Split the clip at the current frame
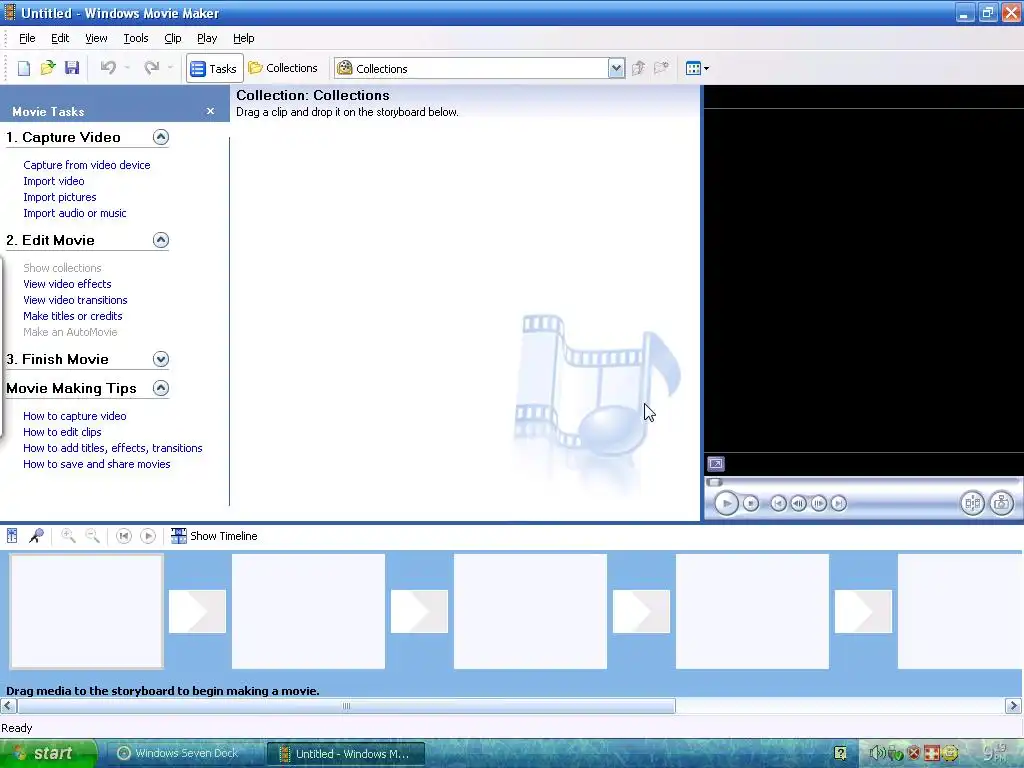The height and width of the screenshot is (768, 1024). [x=972, y=504]
